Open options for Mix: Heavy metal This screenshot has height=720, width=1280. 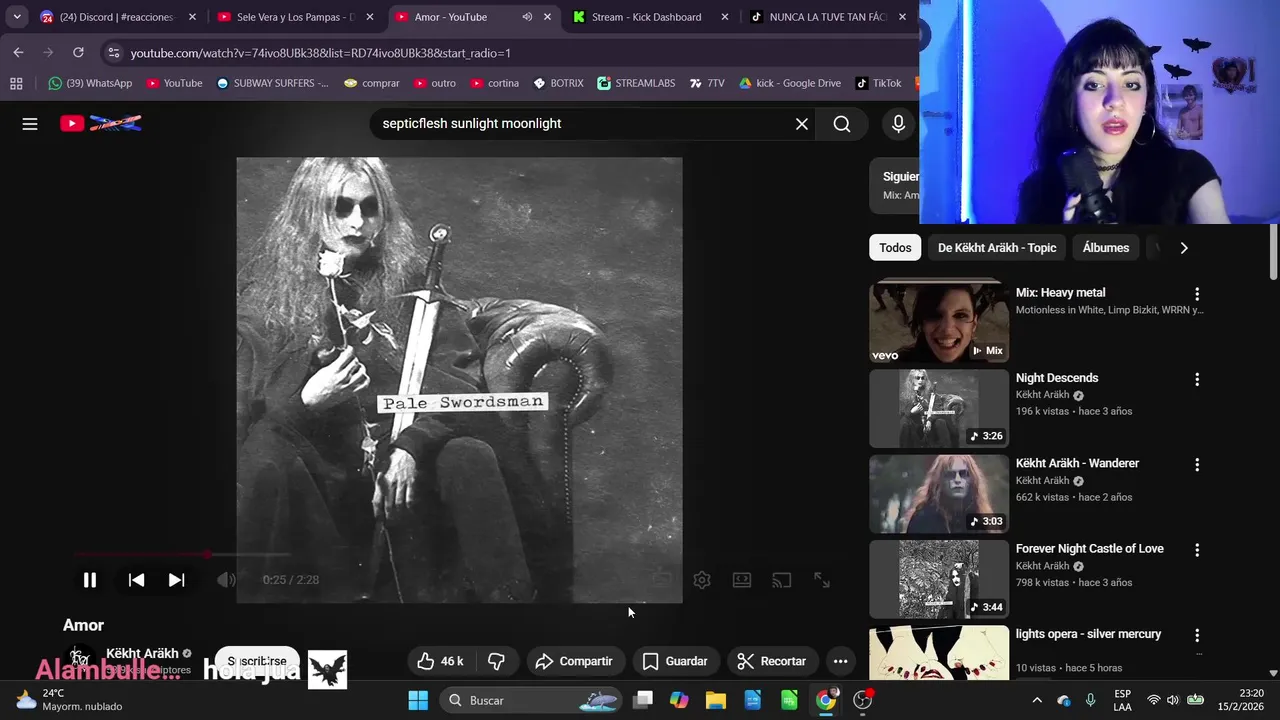pos(1197,294)
